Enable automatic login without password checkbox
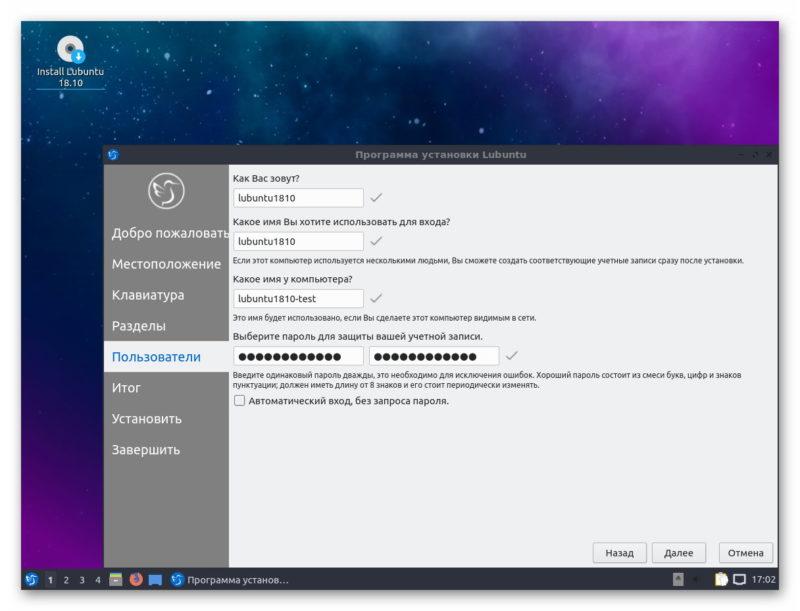Screen dimensions: 800x611 [x=239, y=401]
